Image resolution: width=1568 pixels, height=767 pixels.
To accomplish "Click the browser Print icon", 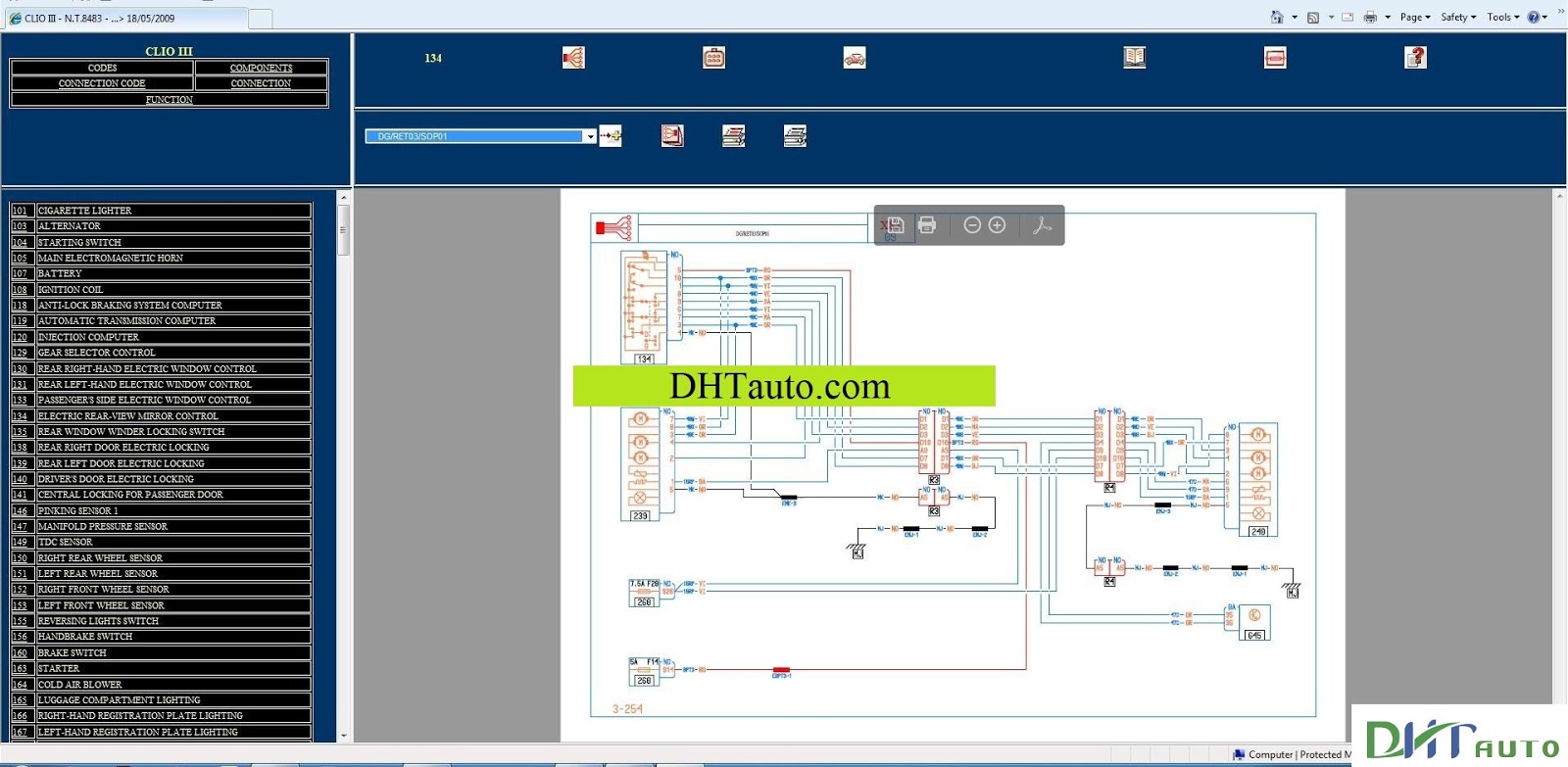I will [1371, 17].
